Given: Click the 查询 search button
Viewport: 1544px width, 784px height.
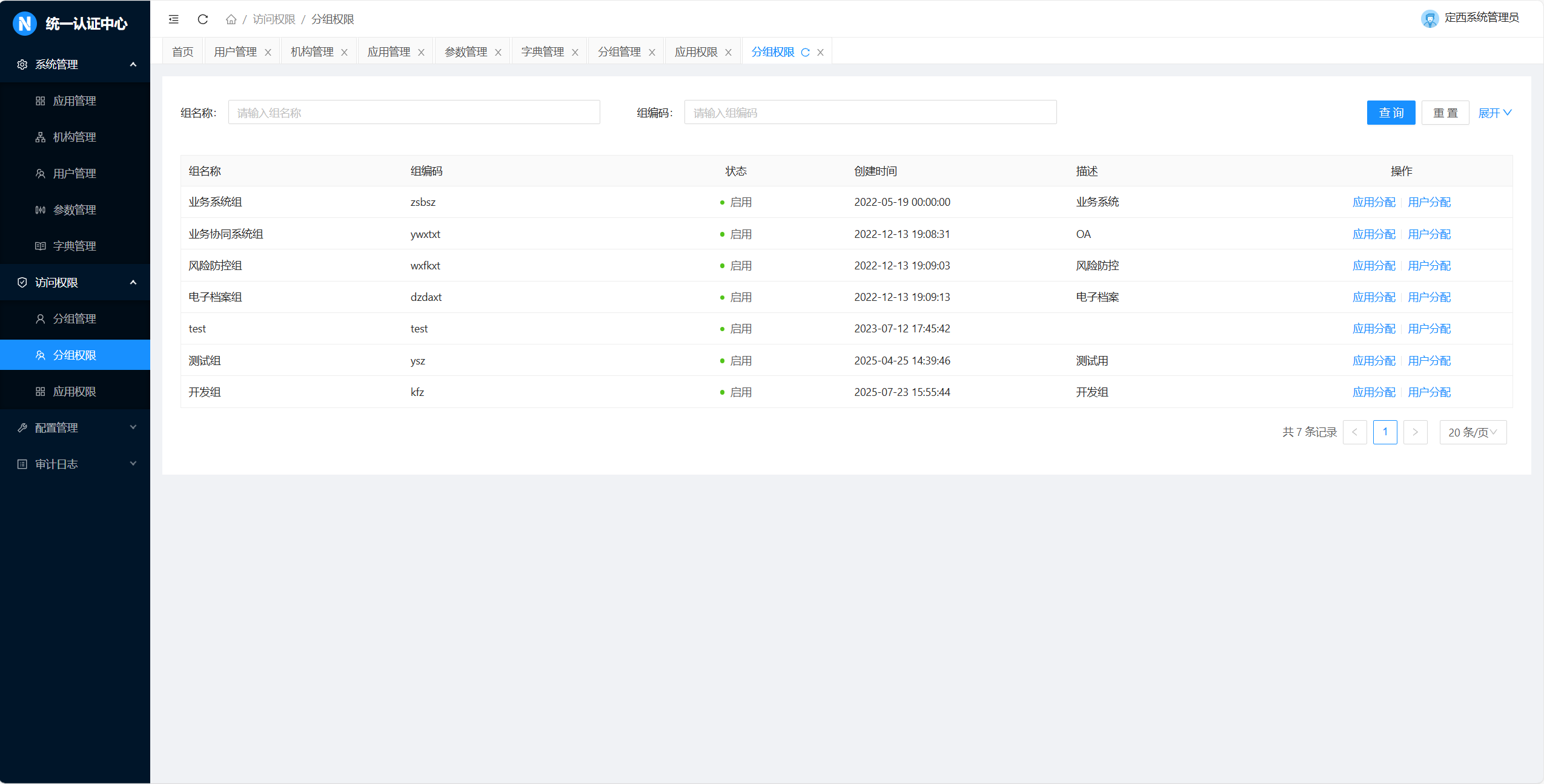Looking at the screenshot, I should click(x=1391, y=113).
